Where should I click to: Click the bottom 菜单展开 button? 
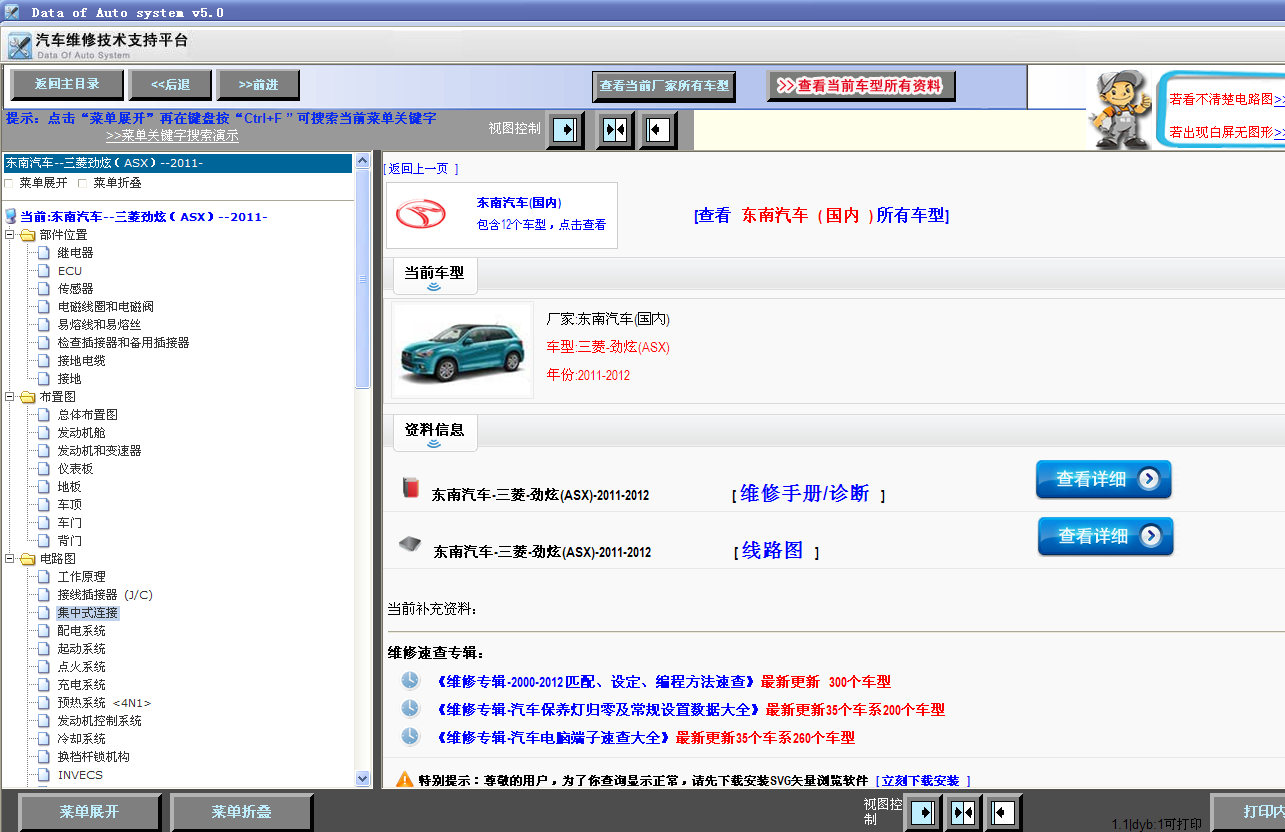[90, 812]
